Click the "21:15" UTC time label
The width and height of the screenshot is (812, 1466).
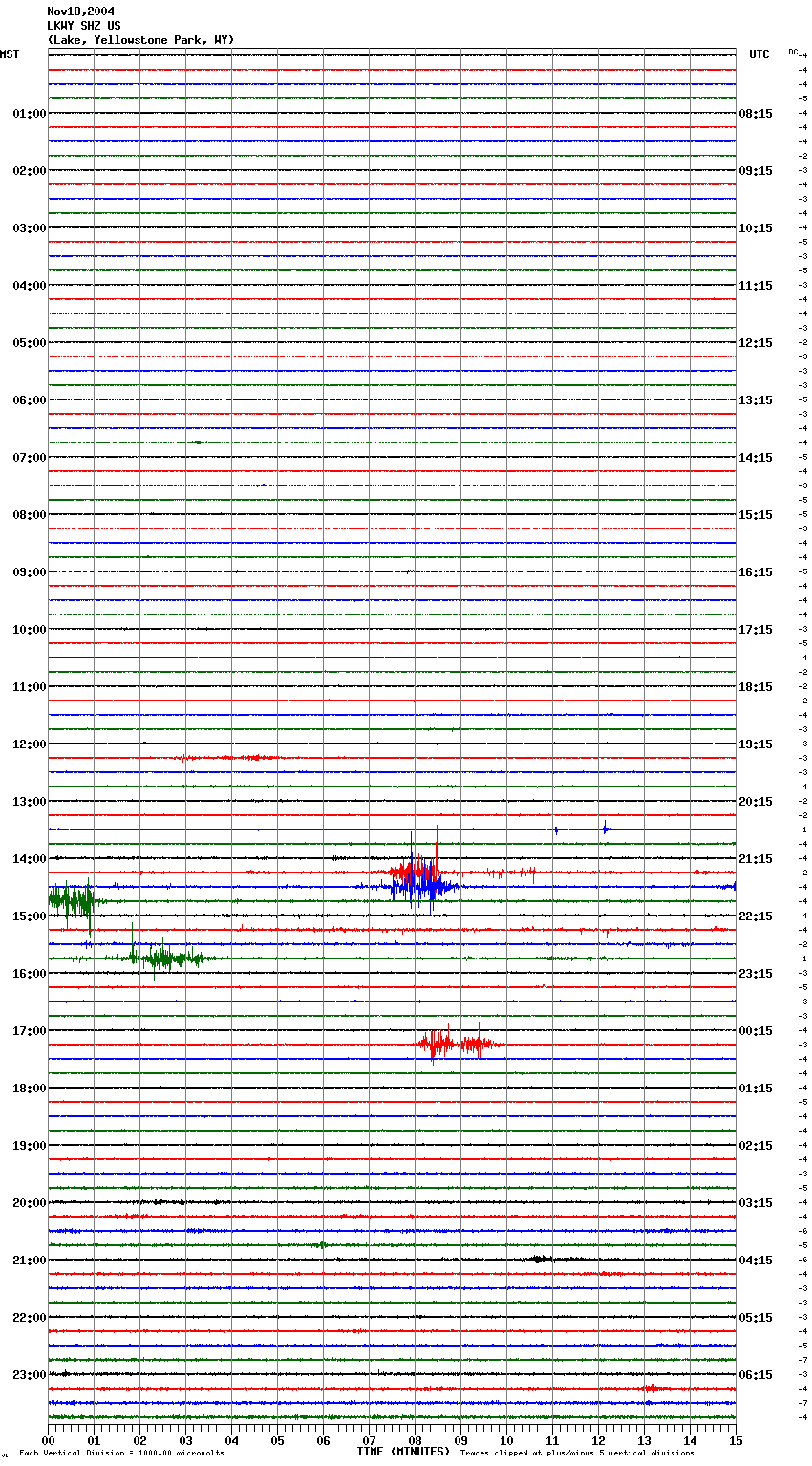(x=756, y=859)
